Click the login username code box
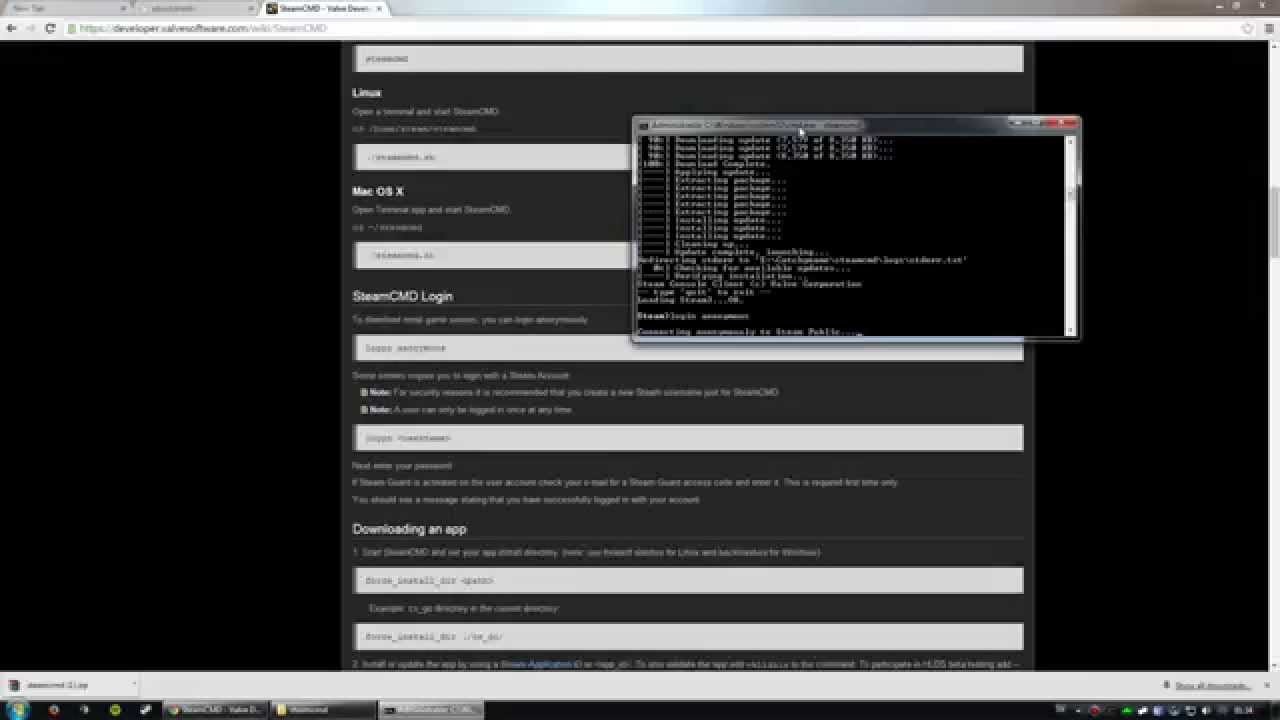 coord(688,438)
